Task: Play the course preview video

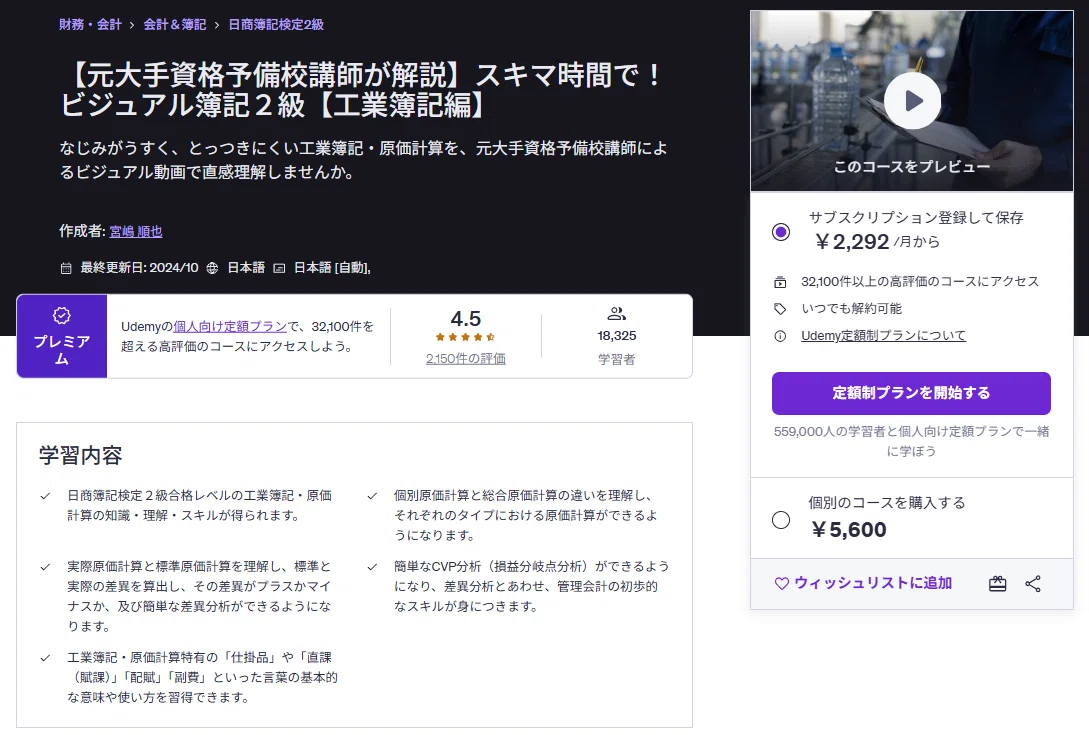Action: 912,101
